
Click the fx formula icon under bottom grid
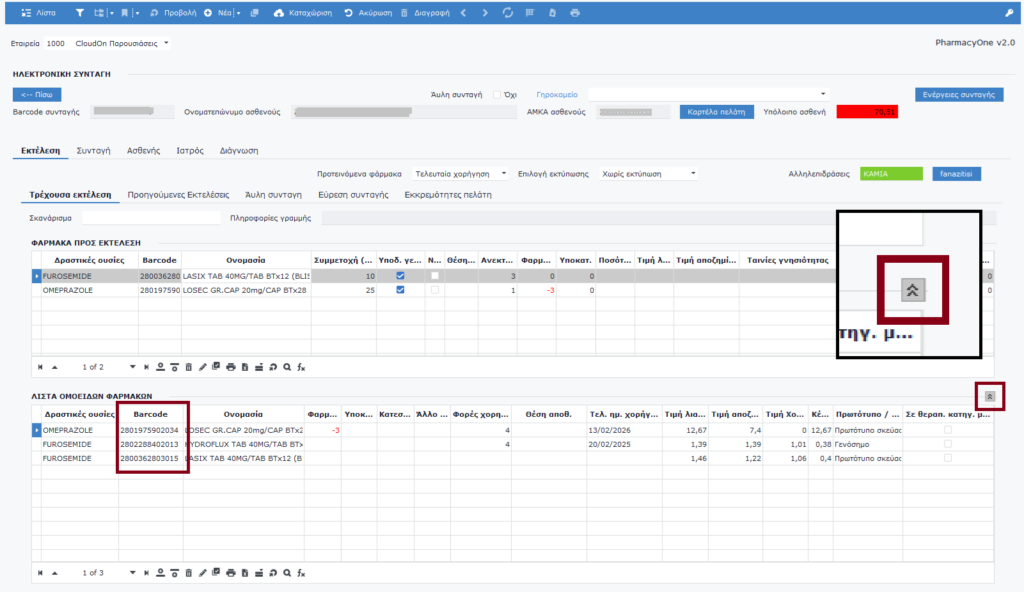tap(301, 573)
